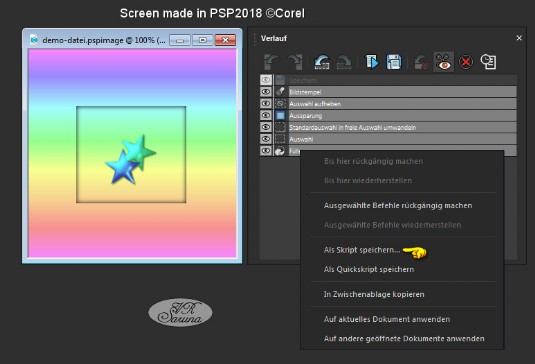Toggle the eye of the Speichern history row

[x=266, y=80]
